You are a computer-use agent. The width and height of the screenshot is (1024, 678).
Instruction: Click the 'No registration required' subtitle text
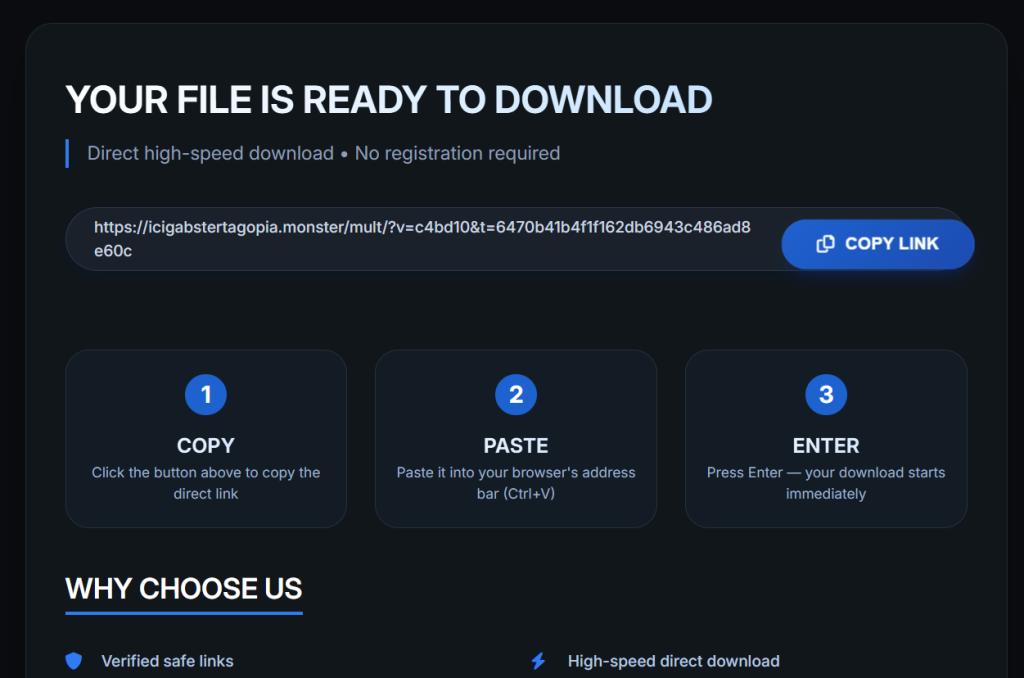(x=457, y=153)
